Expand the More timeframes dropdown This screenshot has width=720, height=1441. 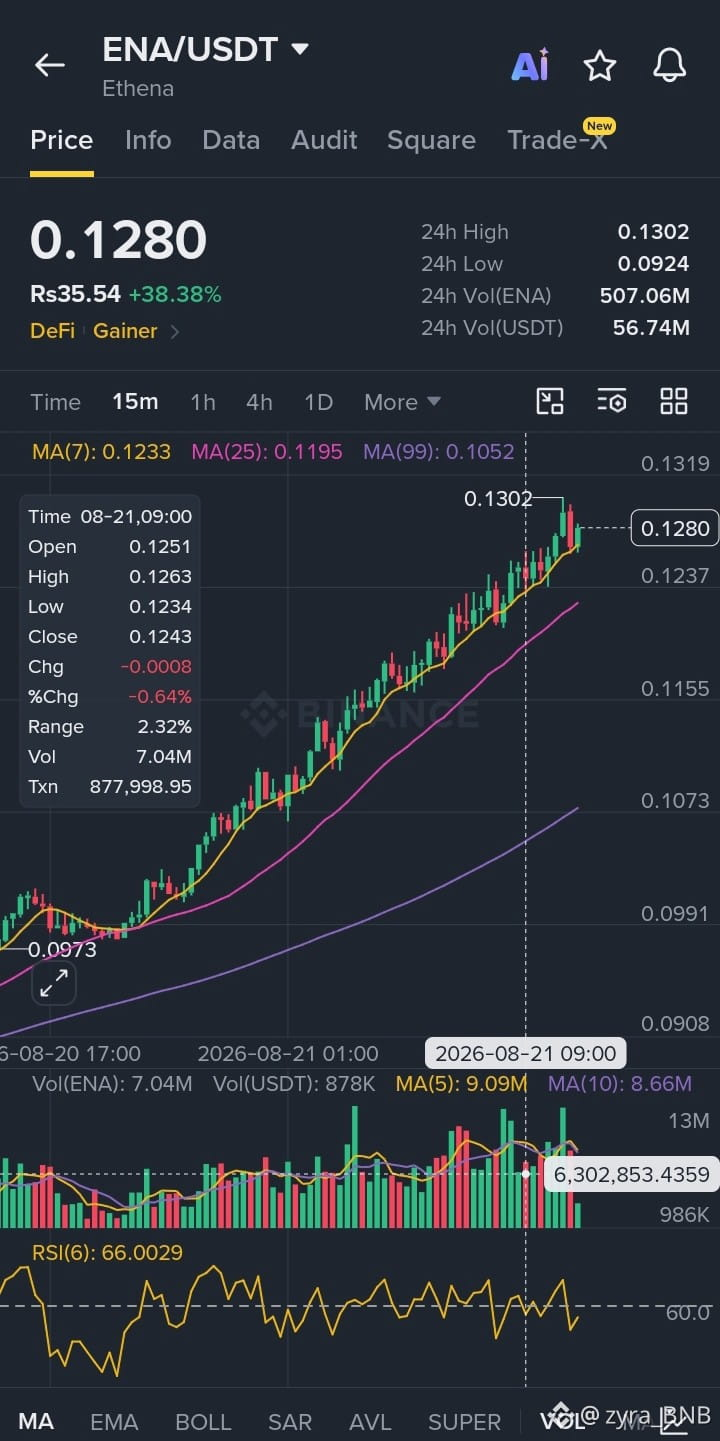coord(402,402)
